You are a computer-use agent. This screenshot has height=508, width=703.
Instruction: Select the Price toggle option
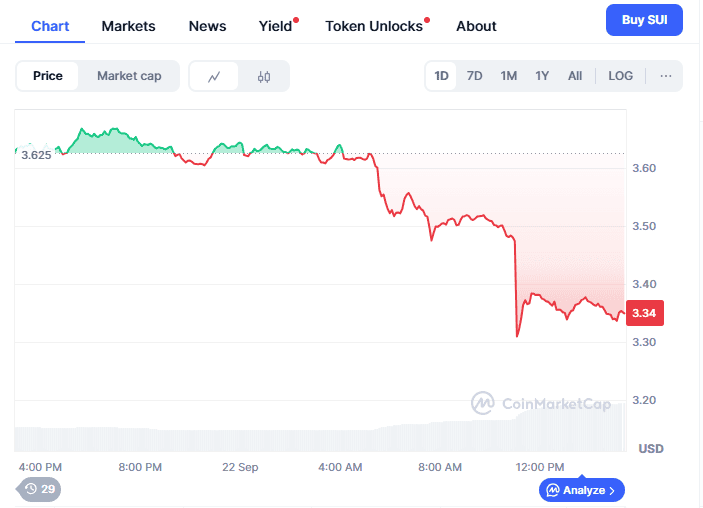(48, 76)
